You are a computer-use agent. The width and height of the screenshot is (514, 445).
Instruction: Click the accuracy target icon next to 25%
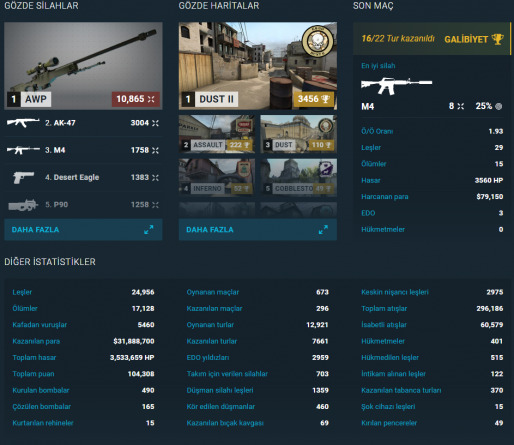(499, 106)
